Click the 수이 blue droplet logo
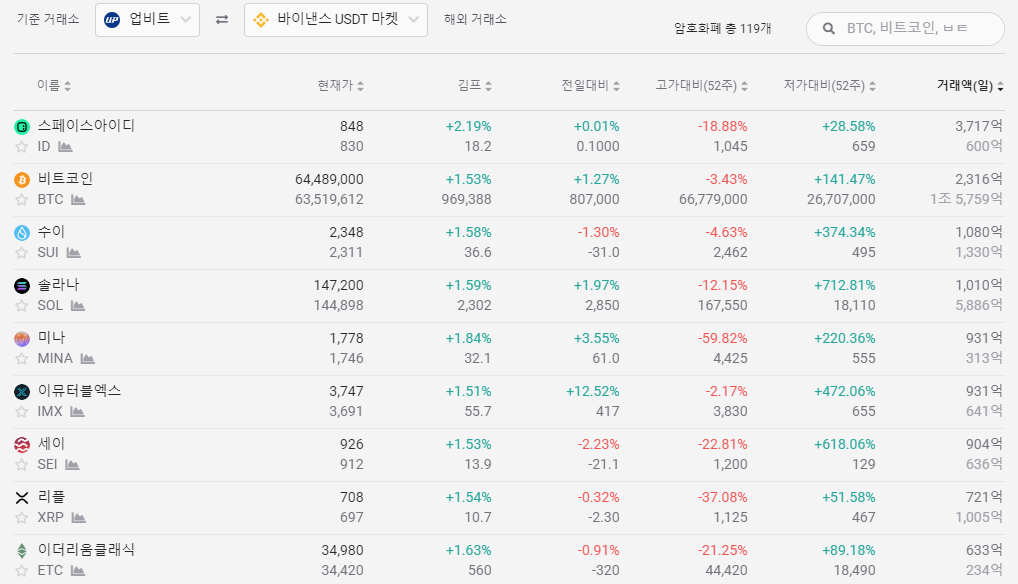Screen dimensions: 1018x584 pos(22,233)
